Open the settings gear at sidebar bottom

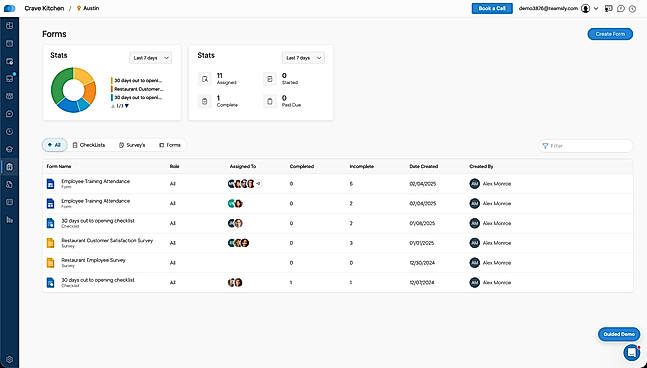pyautogui.click(x=9, y=359)
